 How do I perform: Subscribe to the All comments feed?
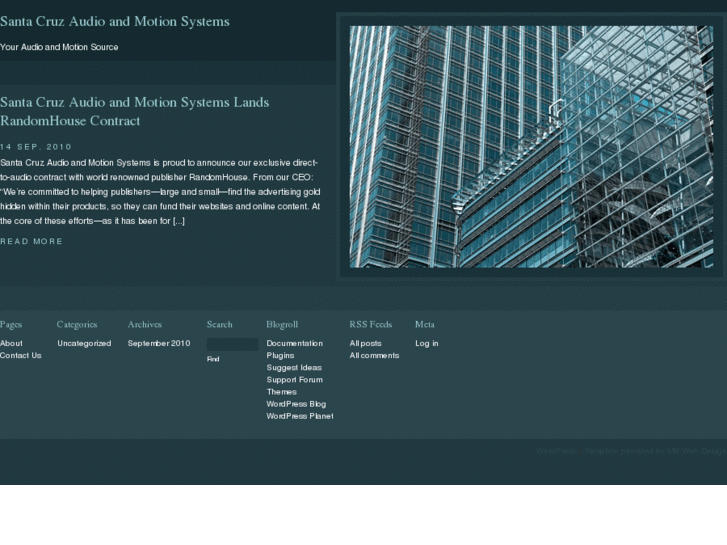point(374,355)
